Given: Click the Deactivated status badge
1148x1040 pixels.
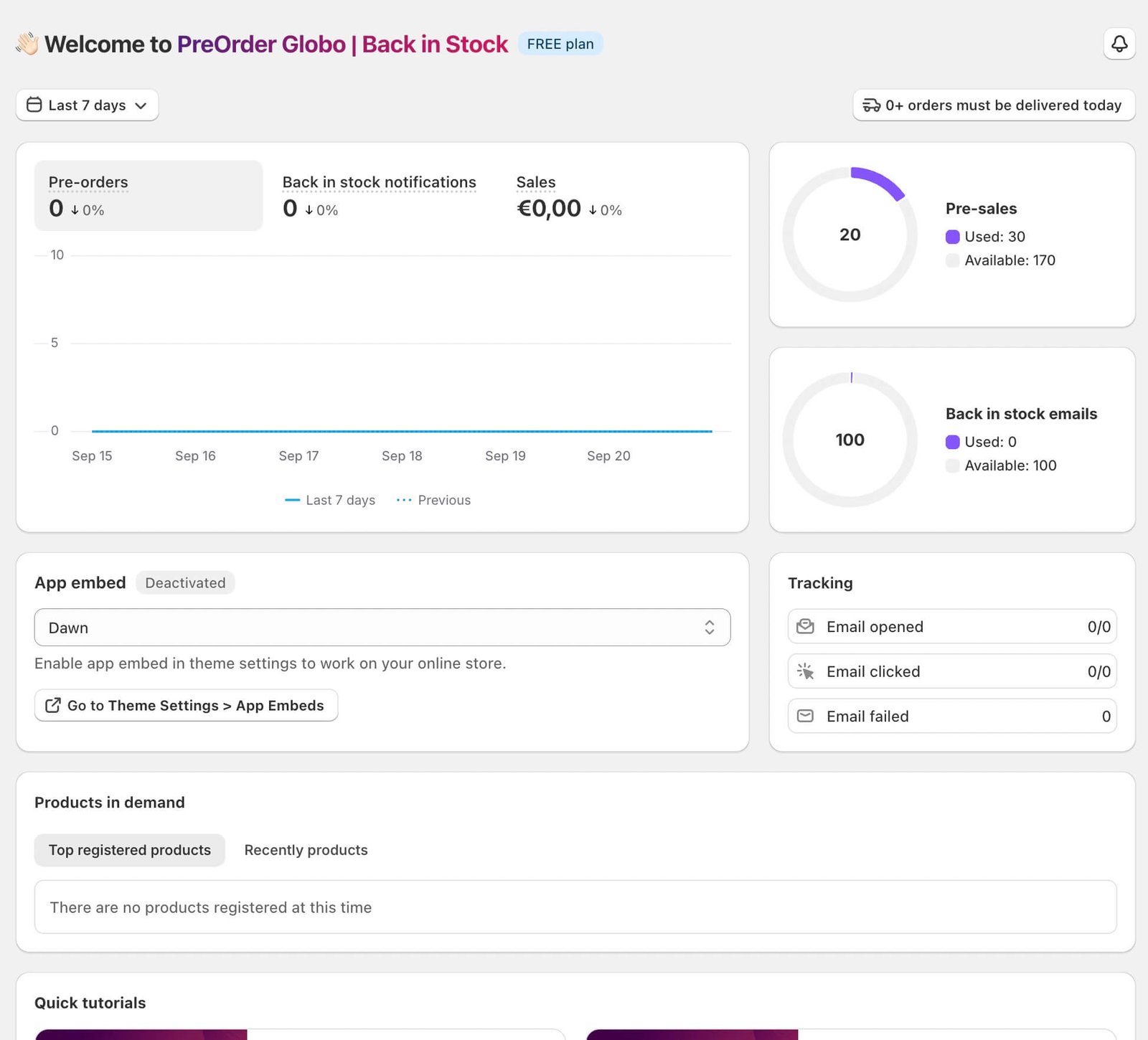Looking at the screenshot, I should 185,582.
